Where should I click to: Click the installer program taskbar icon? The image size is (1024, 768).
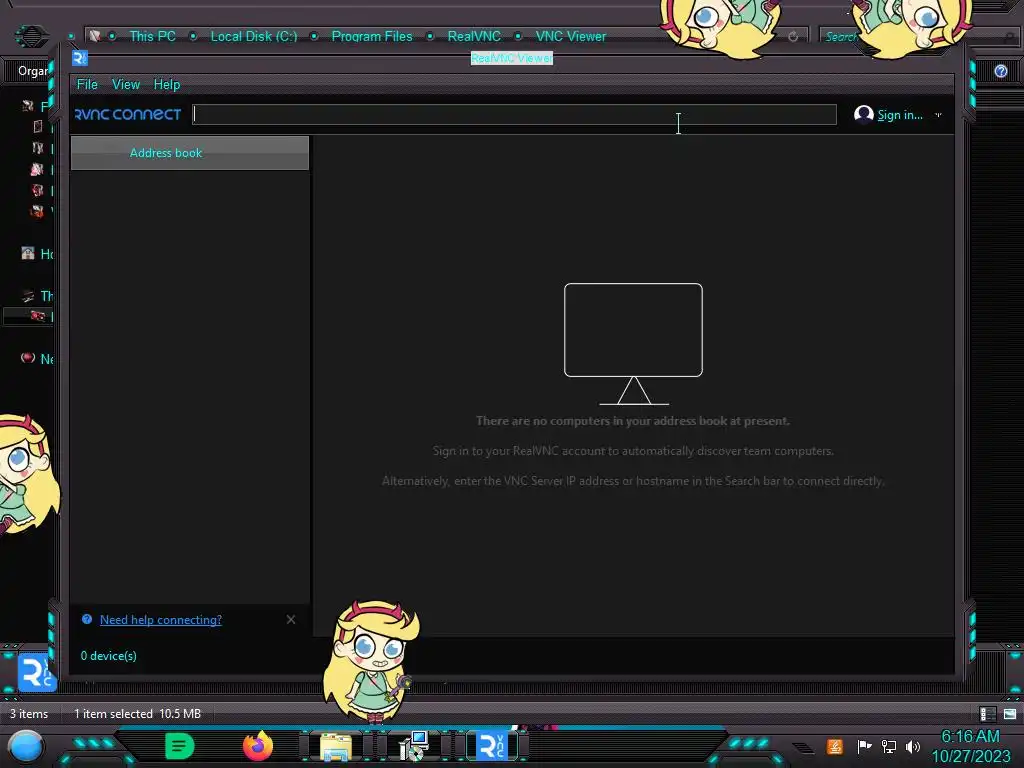click(413, 746)
